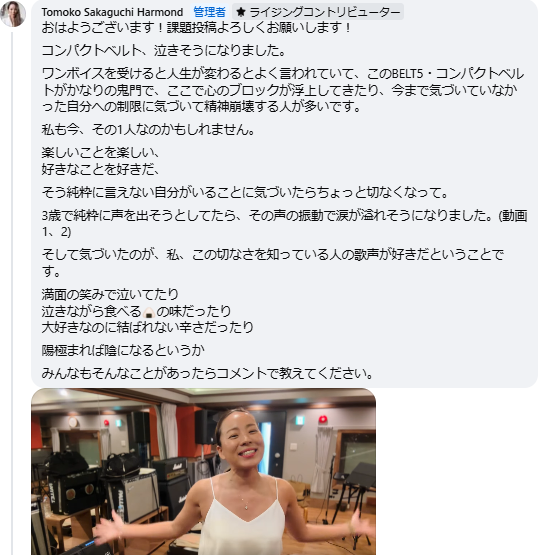557x555 pixels.
Task: Click the sentence 私も今、その1人なのかもしれません。
Action: click(x=148, y=129)
